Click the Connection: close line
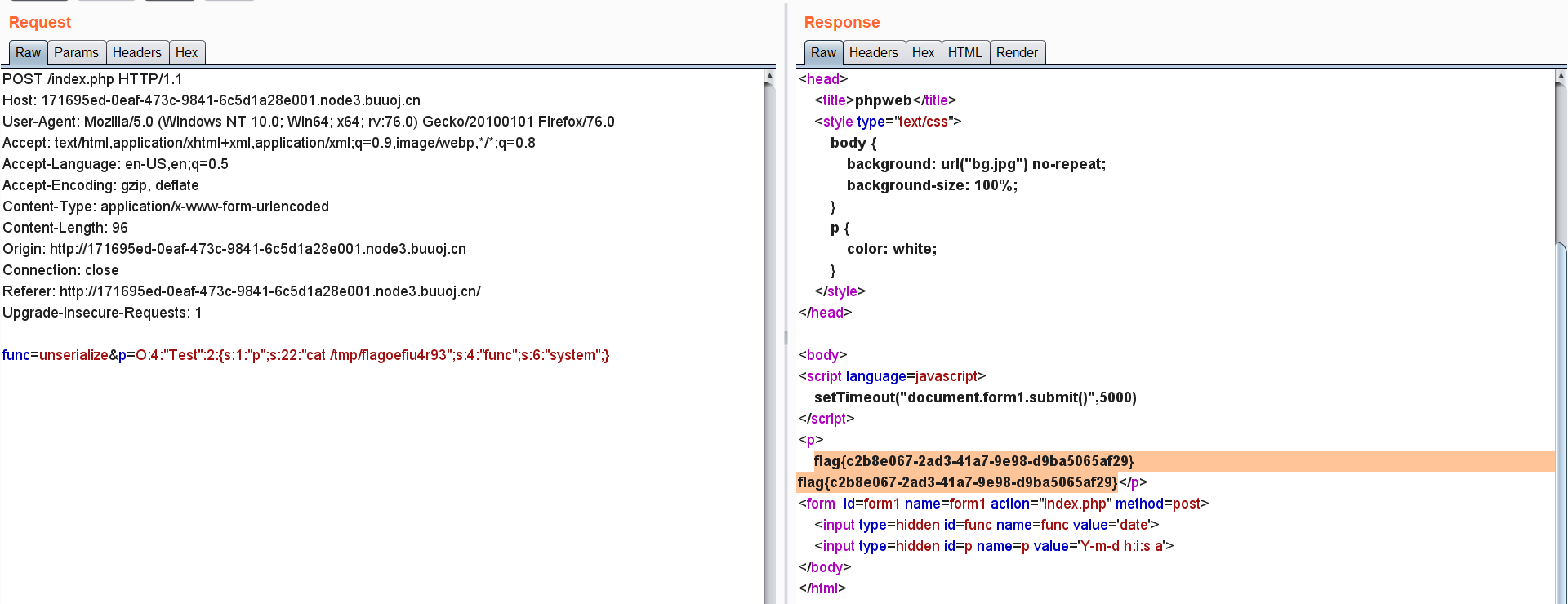Image resolution: width=1568 pixels, height=604 pixels. (x=60, y=270)
